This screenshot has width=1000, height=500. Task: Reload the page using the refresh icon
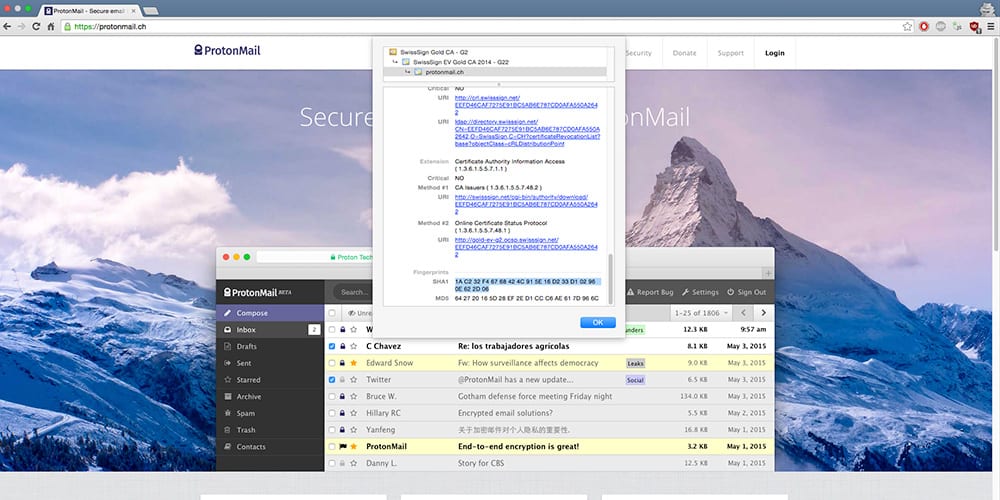tap(36, 26)
